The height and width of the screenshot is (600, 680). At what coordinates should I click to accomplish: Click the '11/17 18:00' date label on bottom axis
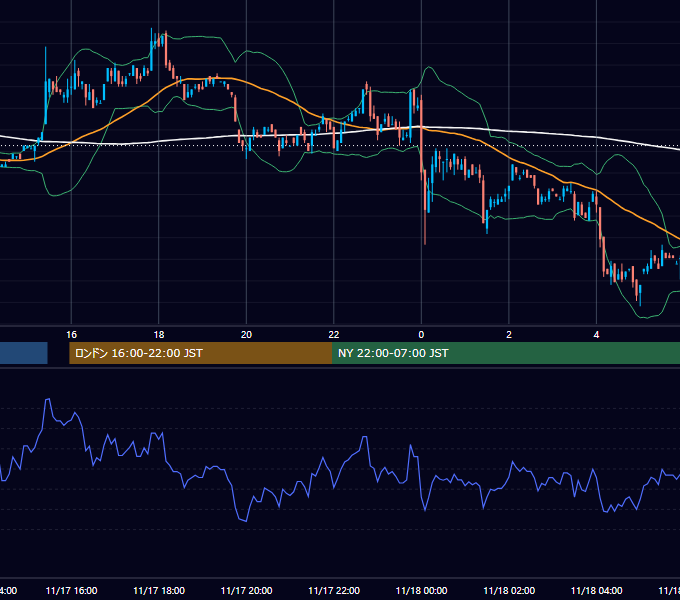(x=159, y=590)
